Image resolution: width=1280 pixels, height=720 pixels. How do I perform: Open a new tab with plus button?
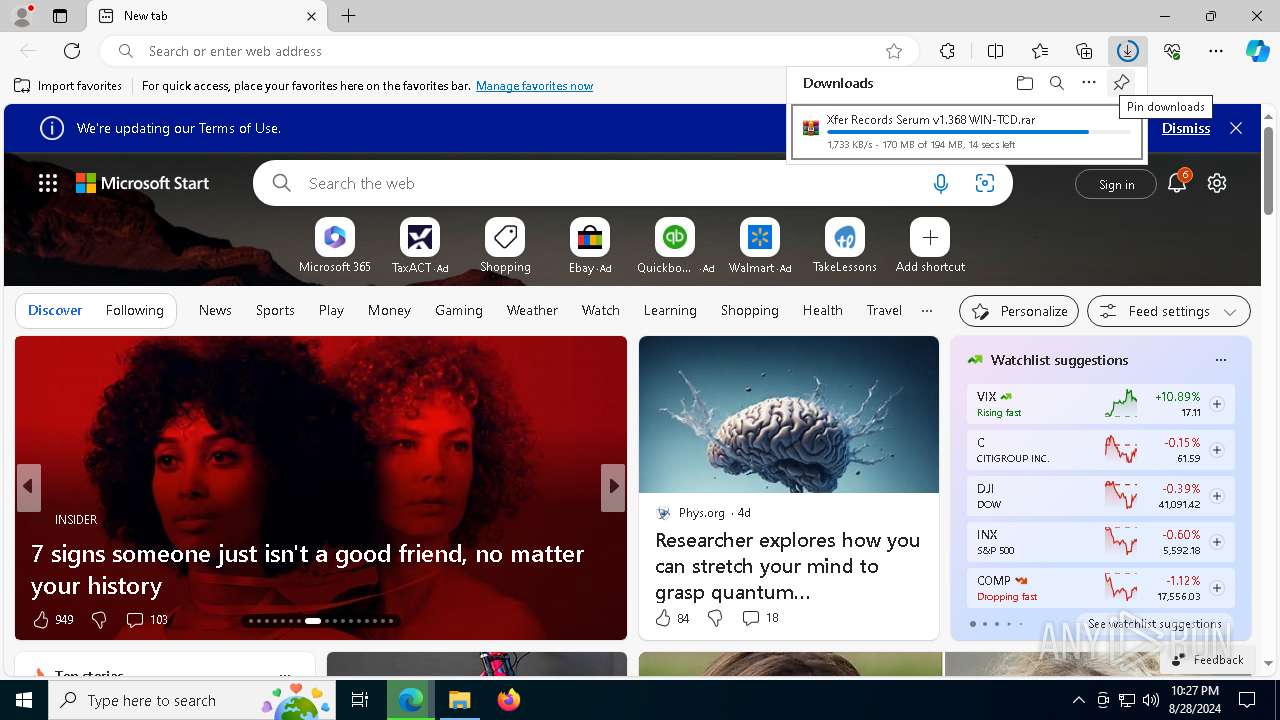[x=348, y=16]
